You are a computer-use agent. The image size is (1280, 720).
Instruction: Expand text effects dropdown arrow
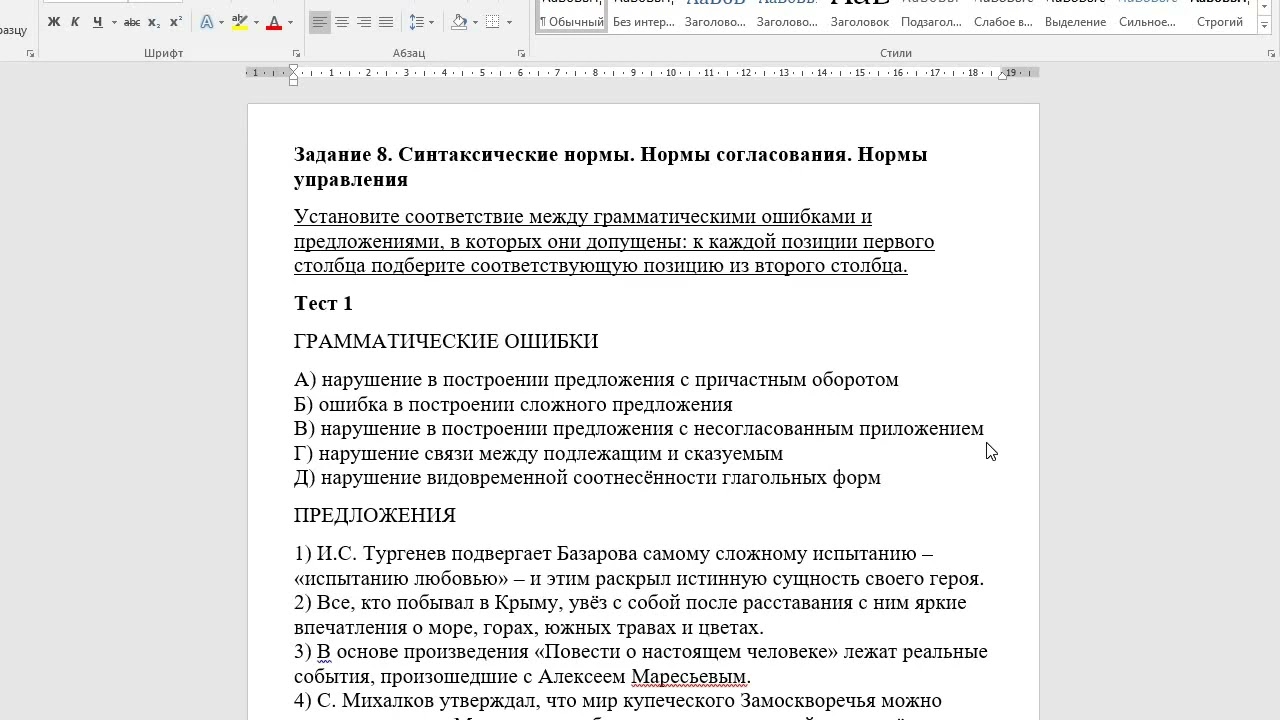pyautogui.click(x=222, y=22)
